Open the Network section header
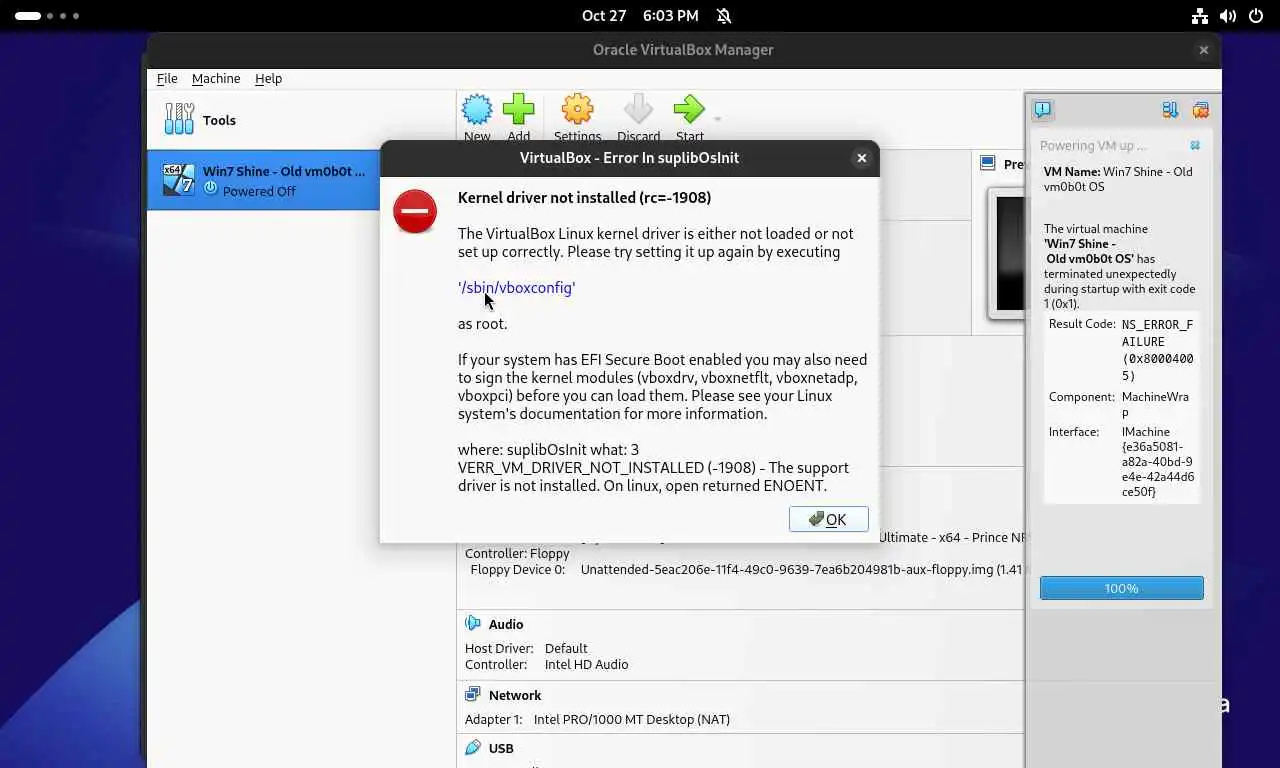 tap(515, 695)
